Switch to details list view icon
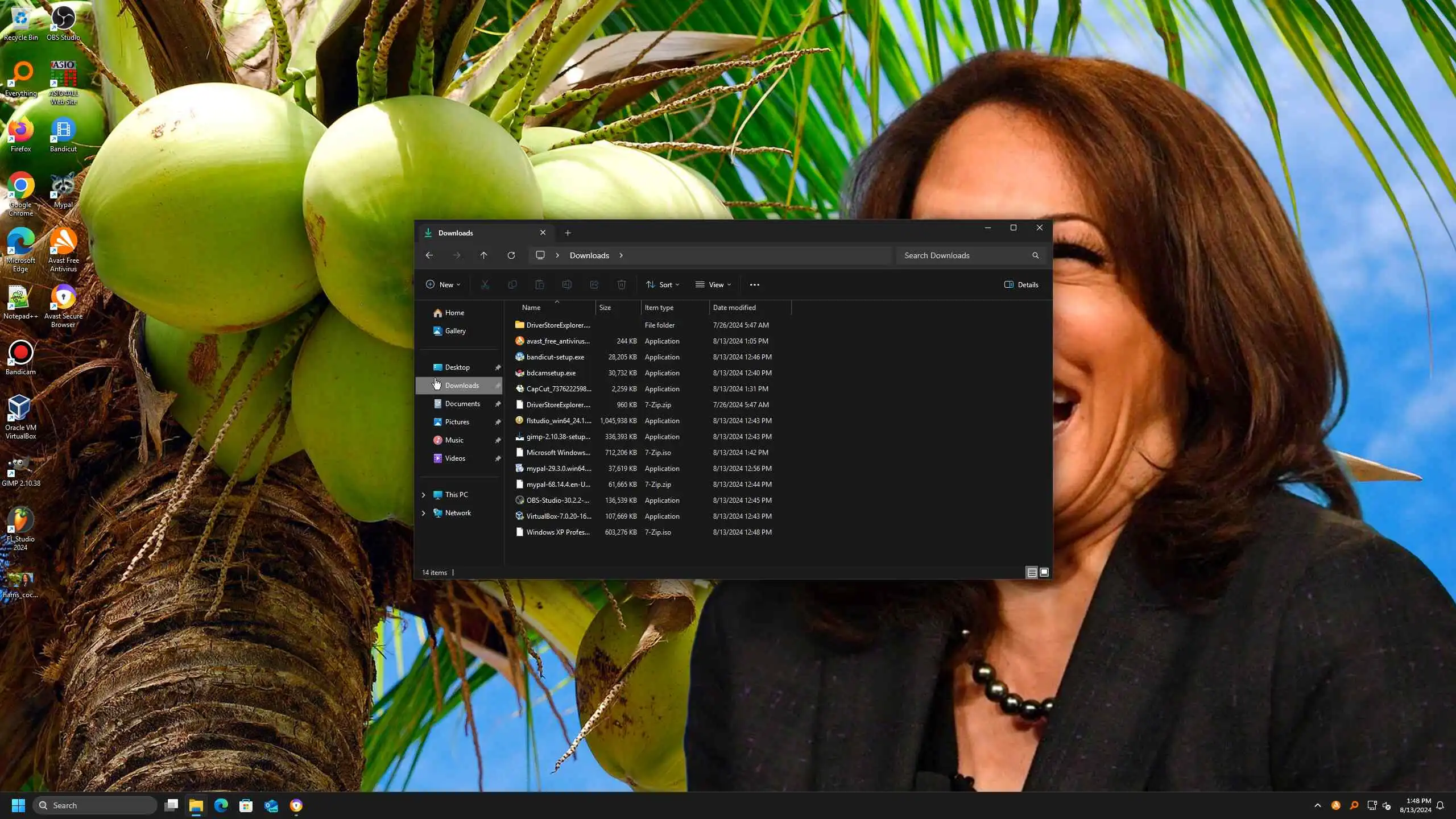The image size is (1456, 819). point(1032,572)
